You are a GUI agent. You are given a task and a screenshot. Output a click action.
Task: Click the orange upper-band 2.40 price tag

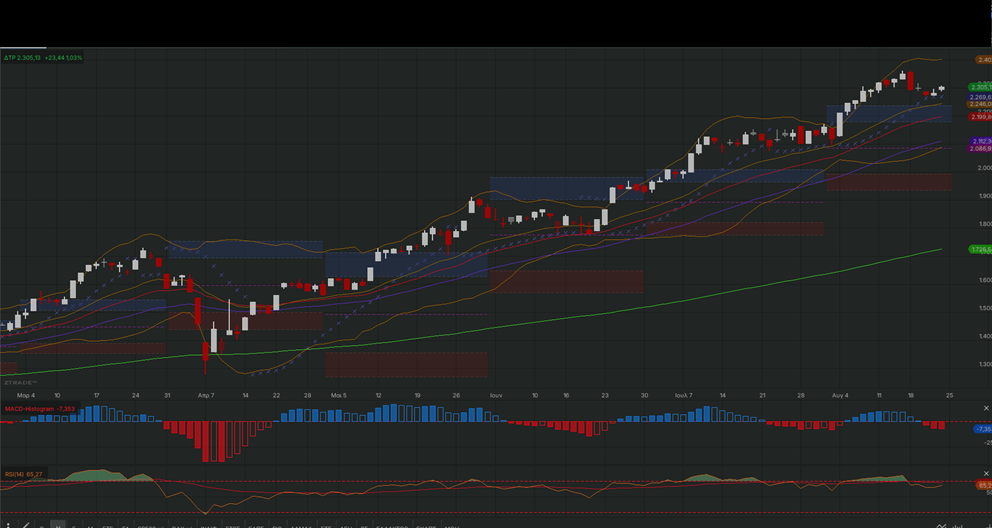coord(984,60)
